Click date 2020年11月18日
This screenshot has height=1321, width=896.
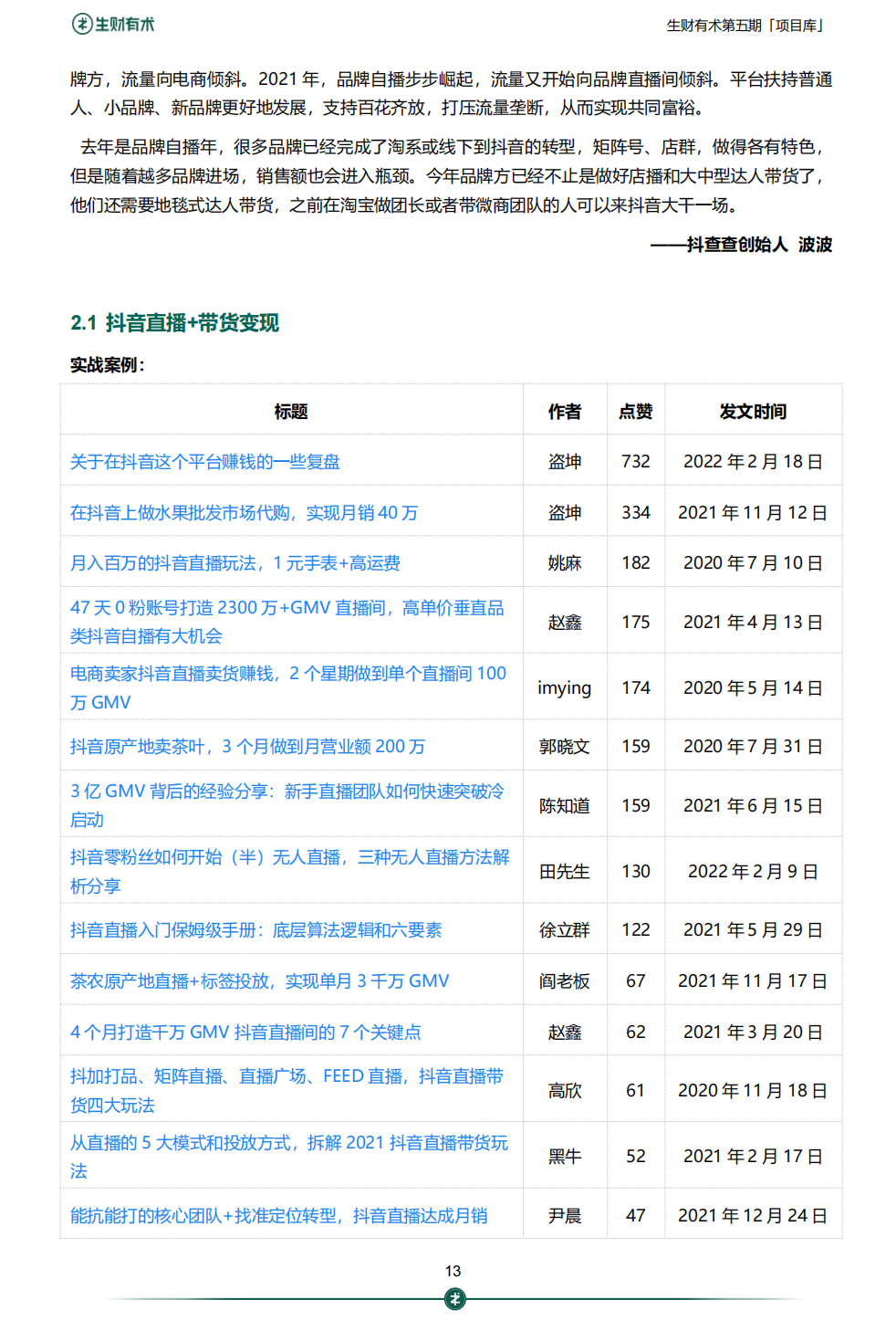click(x=753, y=1091)
